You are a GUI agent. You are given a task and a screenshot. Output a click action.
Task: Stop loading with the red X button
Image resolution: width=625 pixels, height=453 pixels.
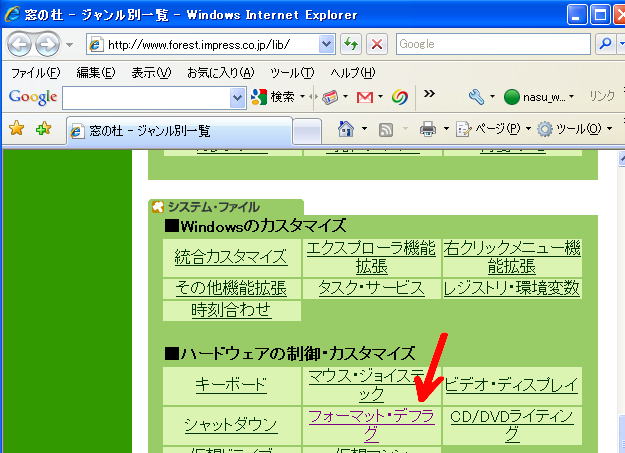377,44
